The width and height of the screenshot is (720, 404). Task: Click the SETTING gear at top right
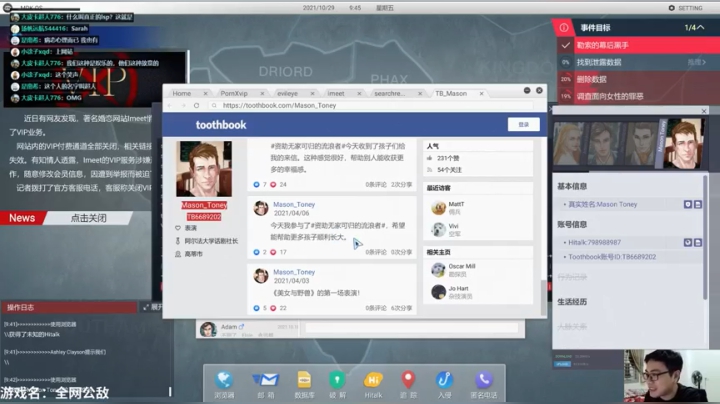(671, 8)
